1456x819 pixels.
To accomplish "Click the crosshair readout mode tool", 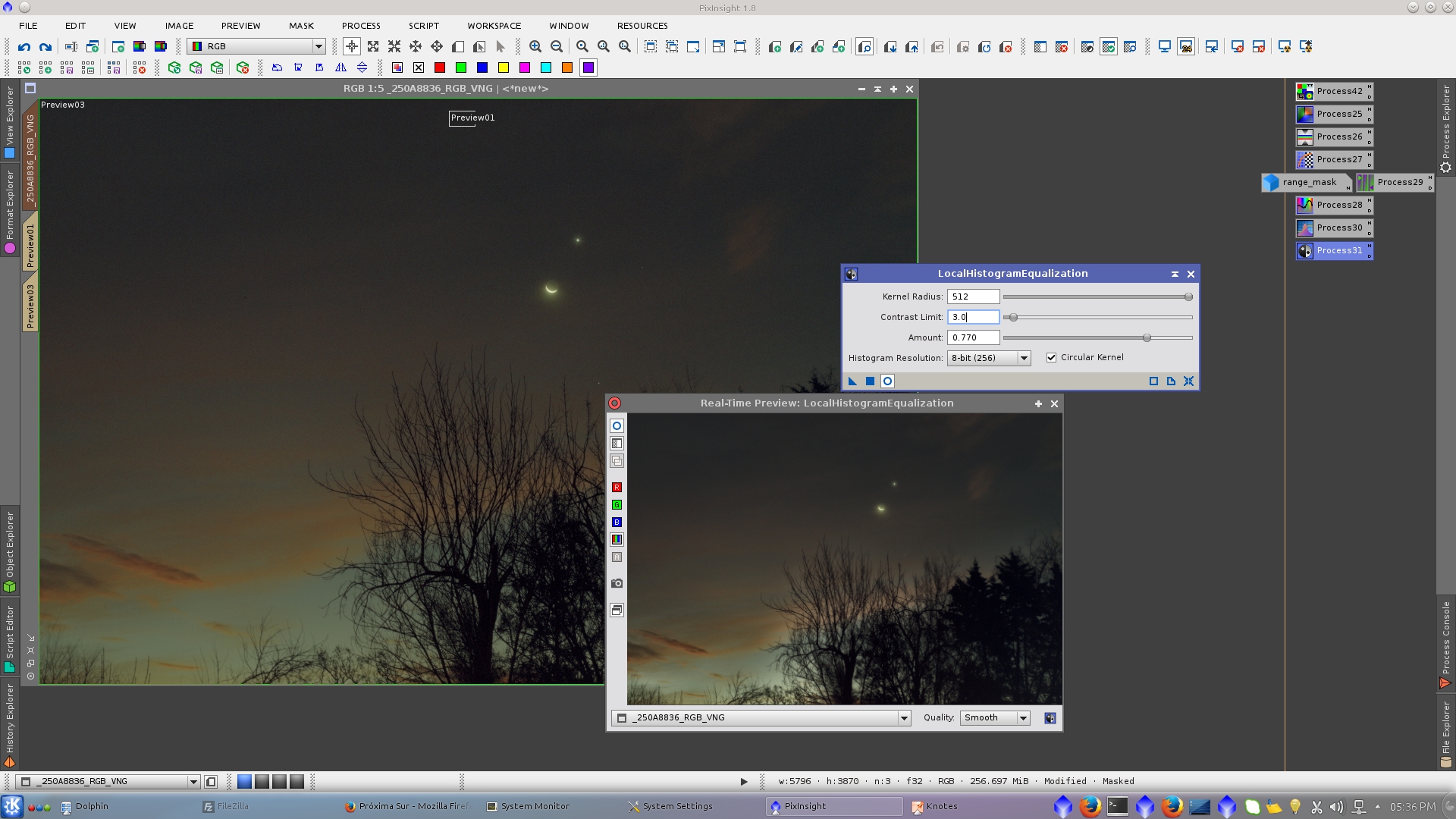I will 352,47.
